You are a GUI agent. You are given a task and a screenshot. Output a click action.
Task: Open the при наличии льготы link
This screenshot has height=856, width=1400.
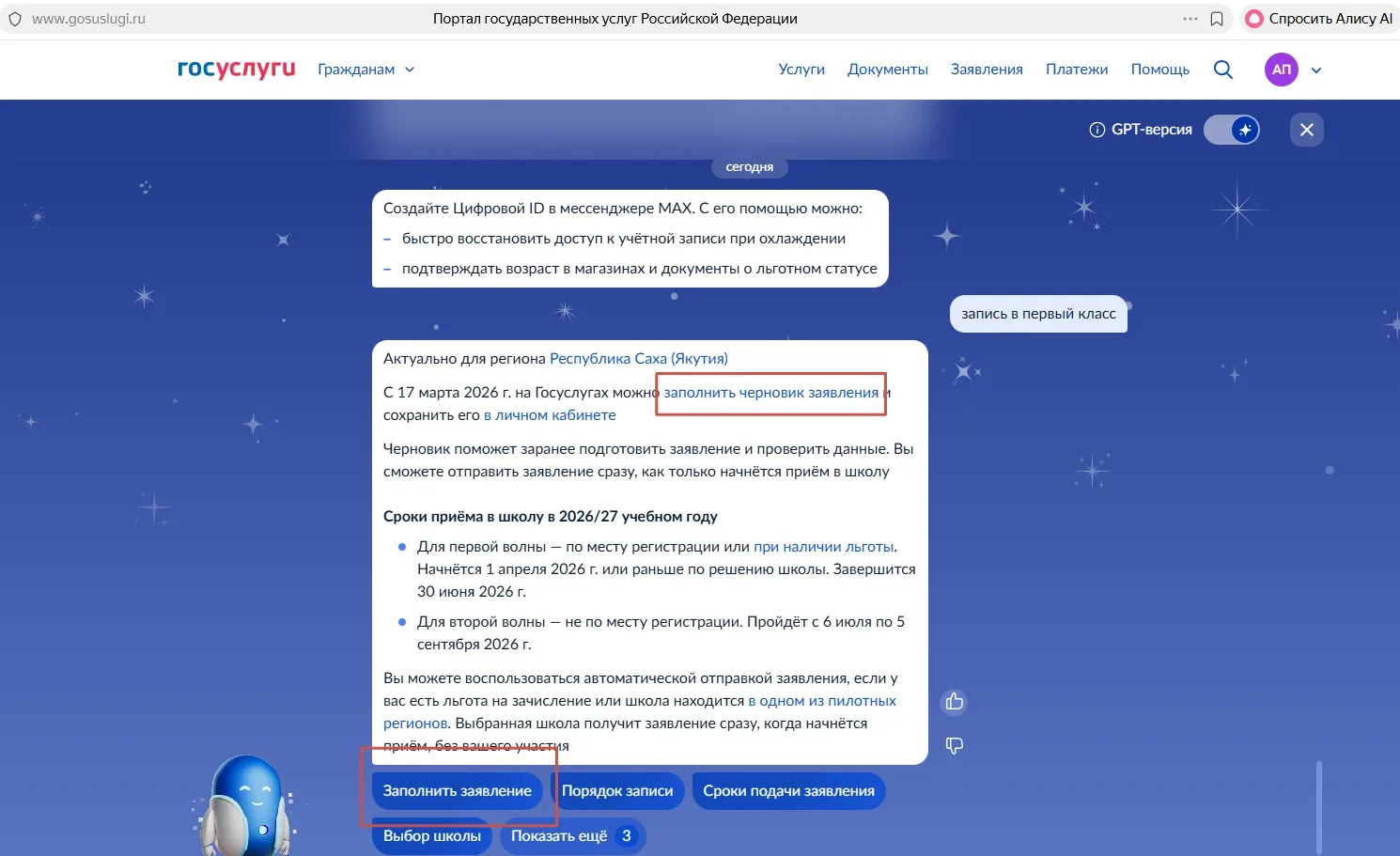(824, 547)
